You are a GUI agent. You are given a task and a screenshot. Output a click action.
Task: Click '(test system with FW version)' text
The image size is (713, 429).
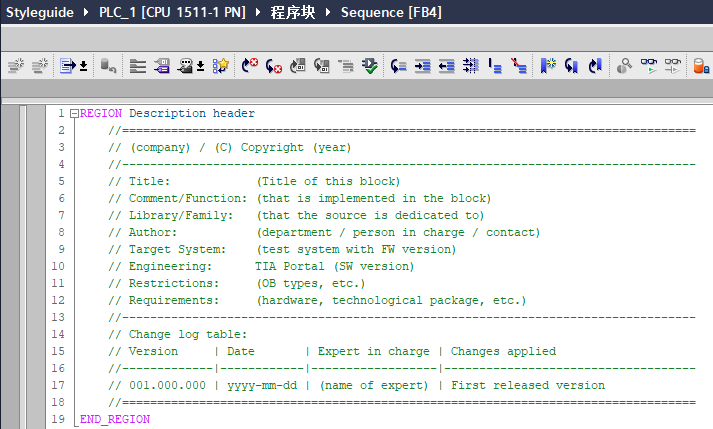tap(356, 249)
